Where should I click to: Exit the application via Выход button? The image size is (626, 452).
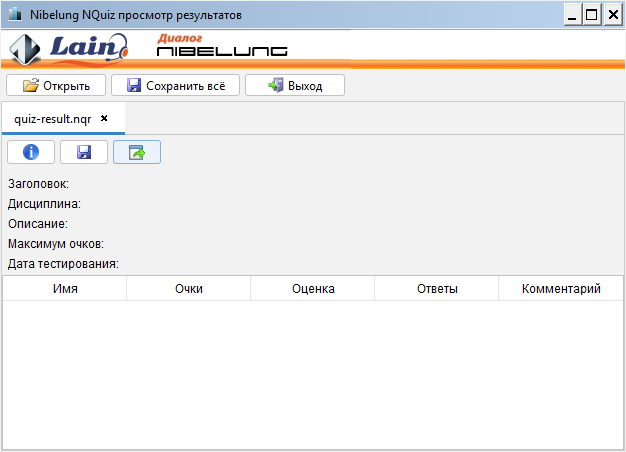coord(295,85)
